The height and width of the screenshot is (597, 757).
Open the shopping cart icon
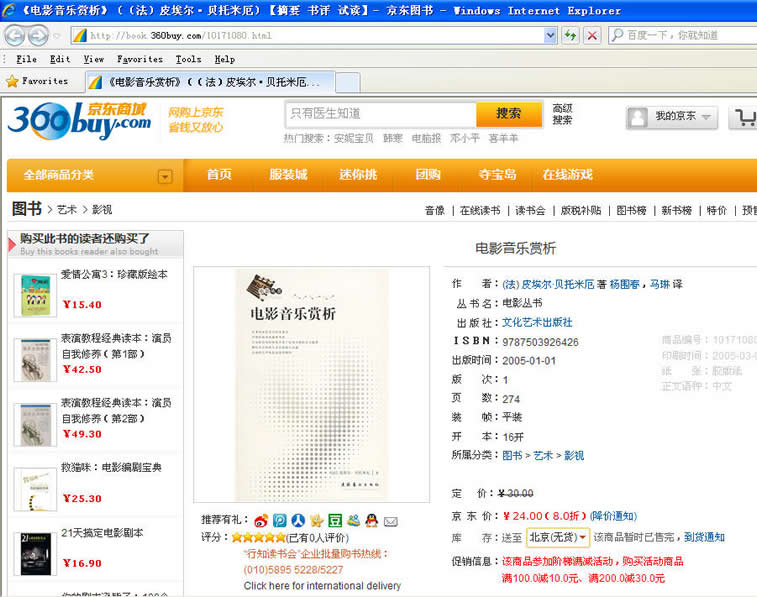point(745,117)
